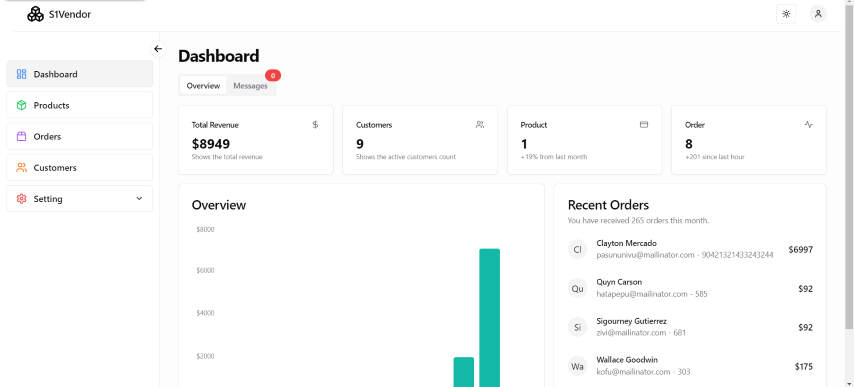Click the shorter teal bar in Overview chart
Viewport: 854px width, 387px height.
tap(463, 372)
